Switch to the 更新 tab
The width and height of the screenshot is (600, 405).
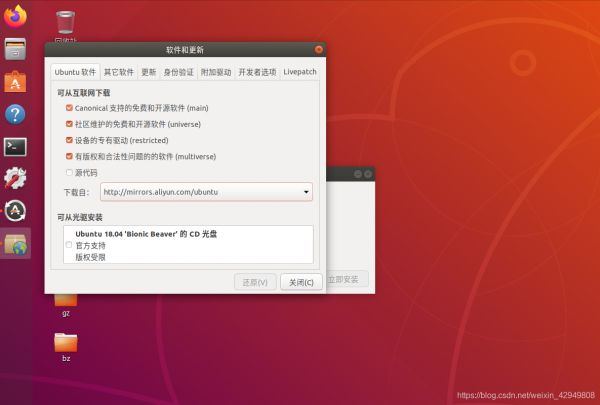[148, 72]
